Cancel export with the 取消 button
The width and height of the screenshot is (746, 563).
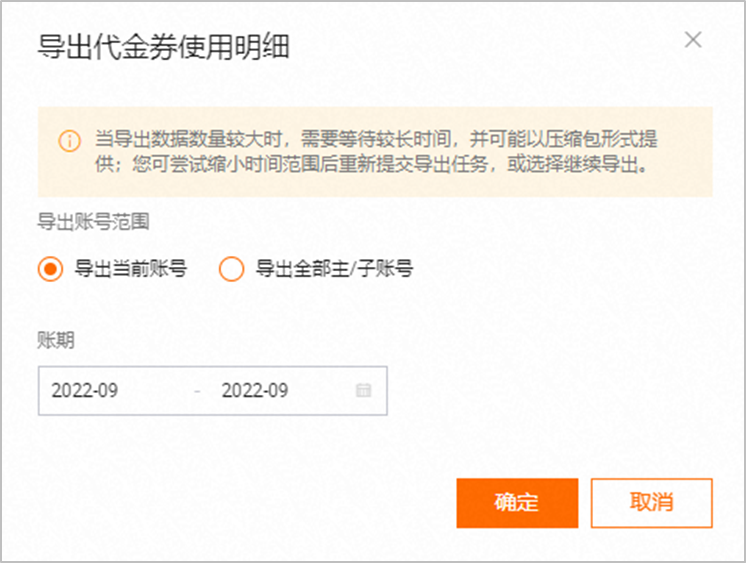651,502
